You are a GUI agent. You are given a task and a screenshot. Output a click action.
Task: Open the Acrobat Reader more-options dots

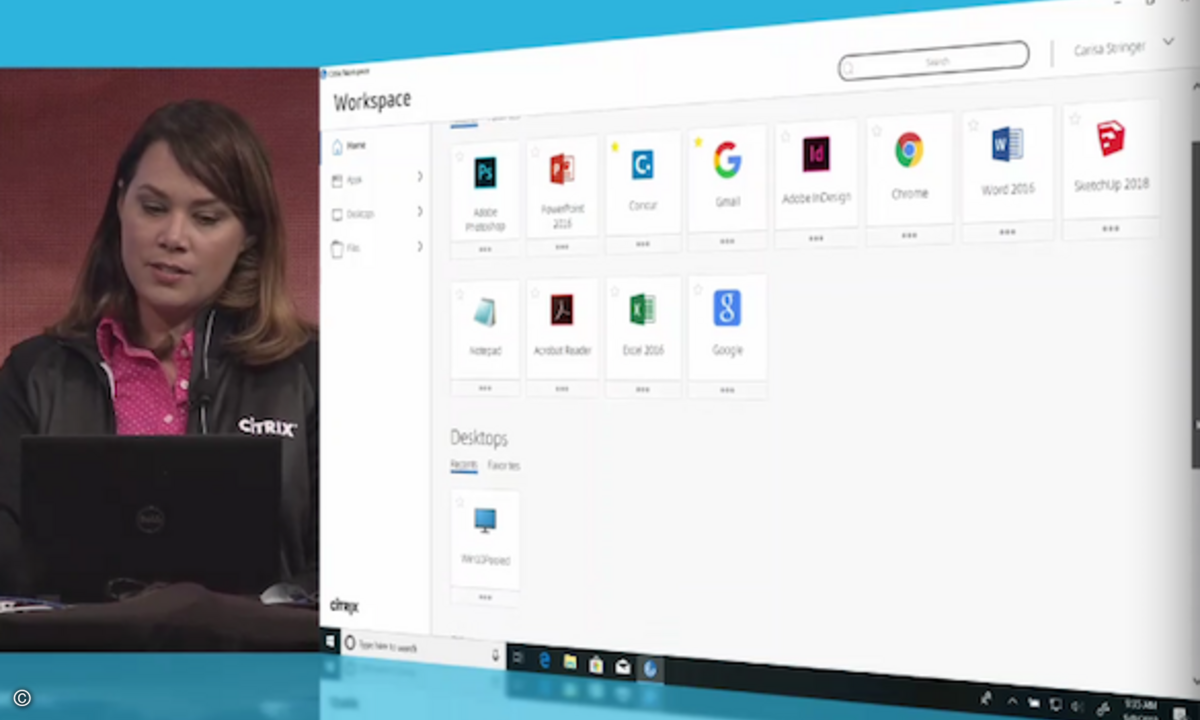point(562,389)
